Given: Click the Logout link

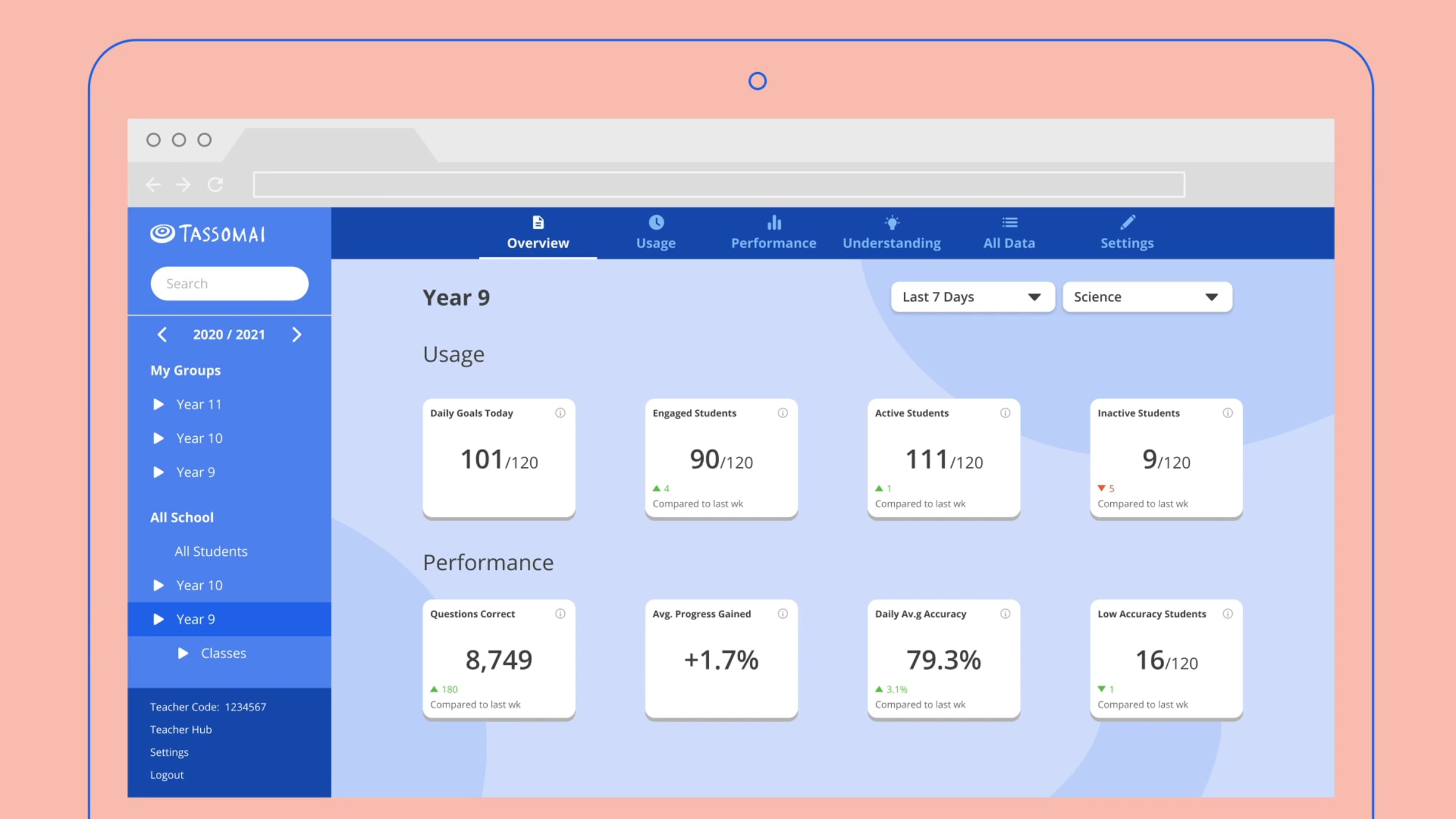Looking at the screenshot, I should [x=167, y=775].
